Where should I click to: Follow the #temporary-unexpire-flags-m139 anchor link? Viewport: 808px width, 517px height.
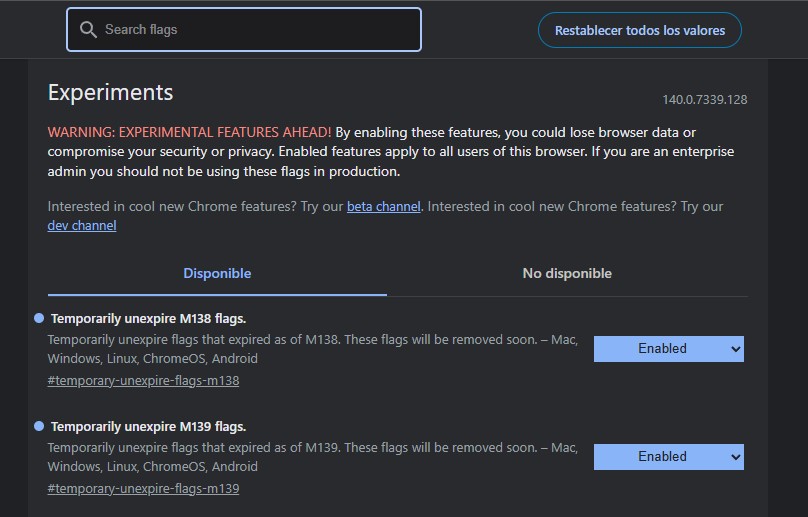tap(143, 488)
